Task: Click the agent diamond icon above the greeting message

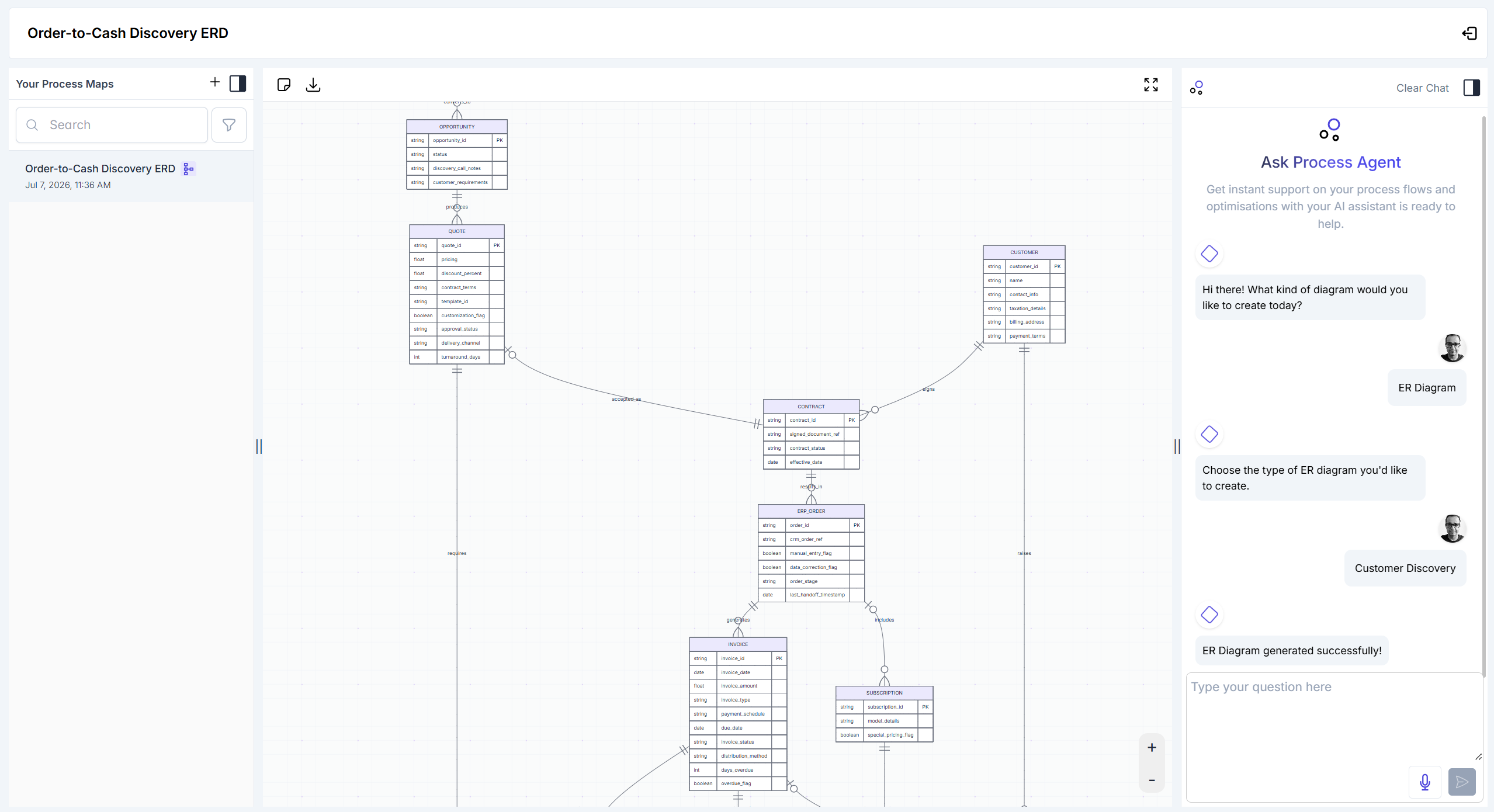Action: [x=1209, y=254]
